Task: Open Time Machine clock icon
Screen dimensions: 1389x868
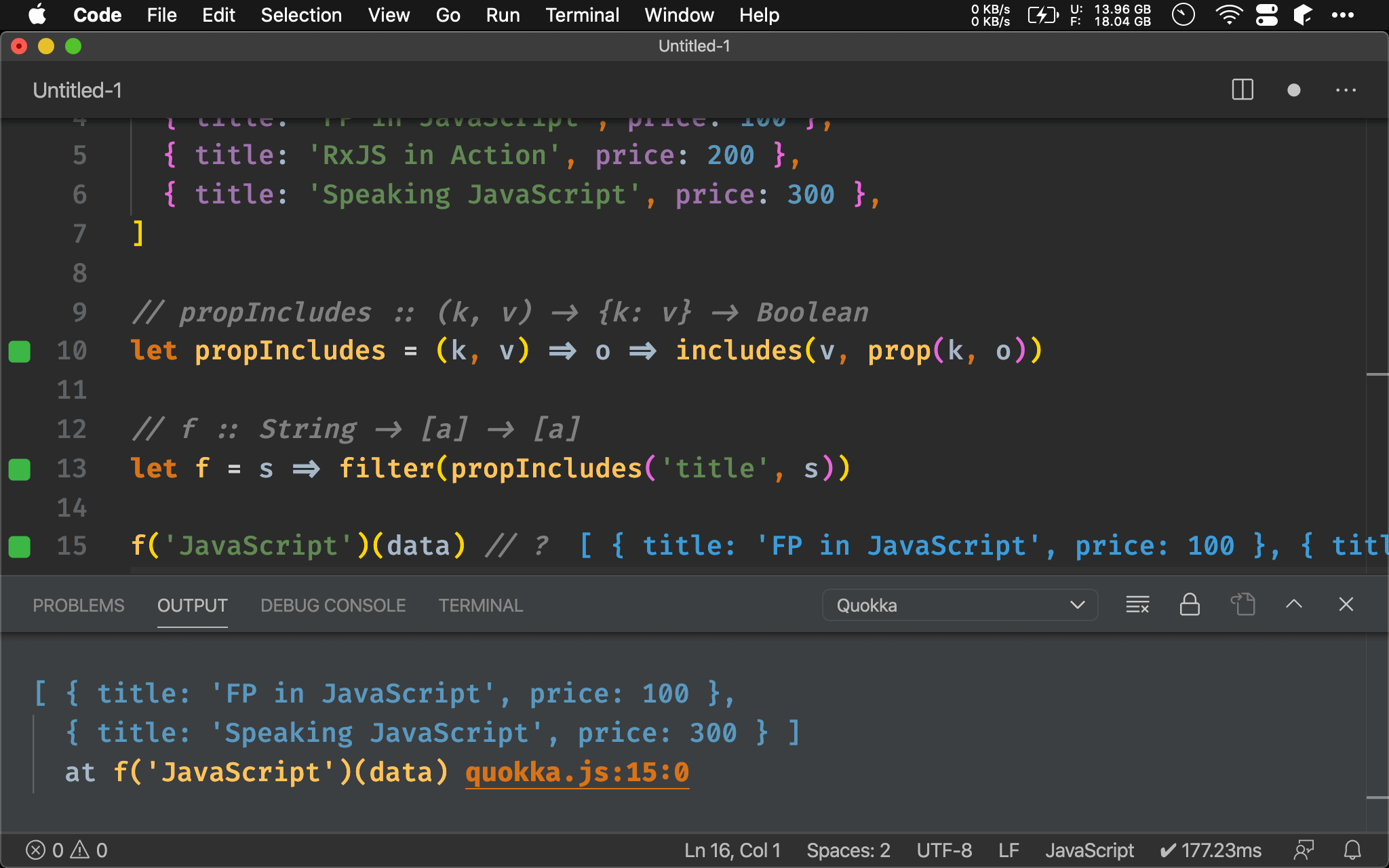Action: (1183, 15)
